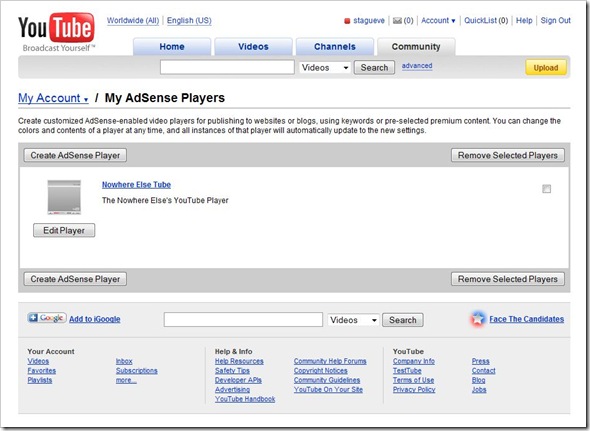Viewport: 590px width, 431px height.
Task: Switch to the Videos tab
Action: coord(253,47)
